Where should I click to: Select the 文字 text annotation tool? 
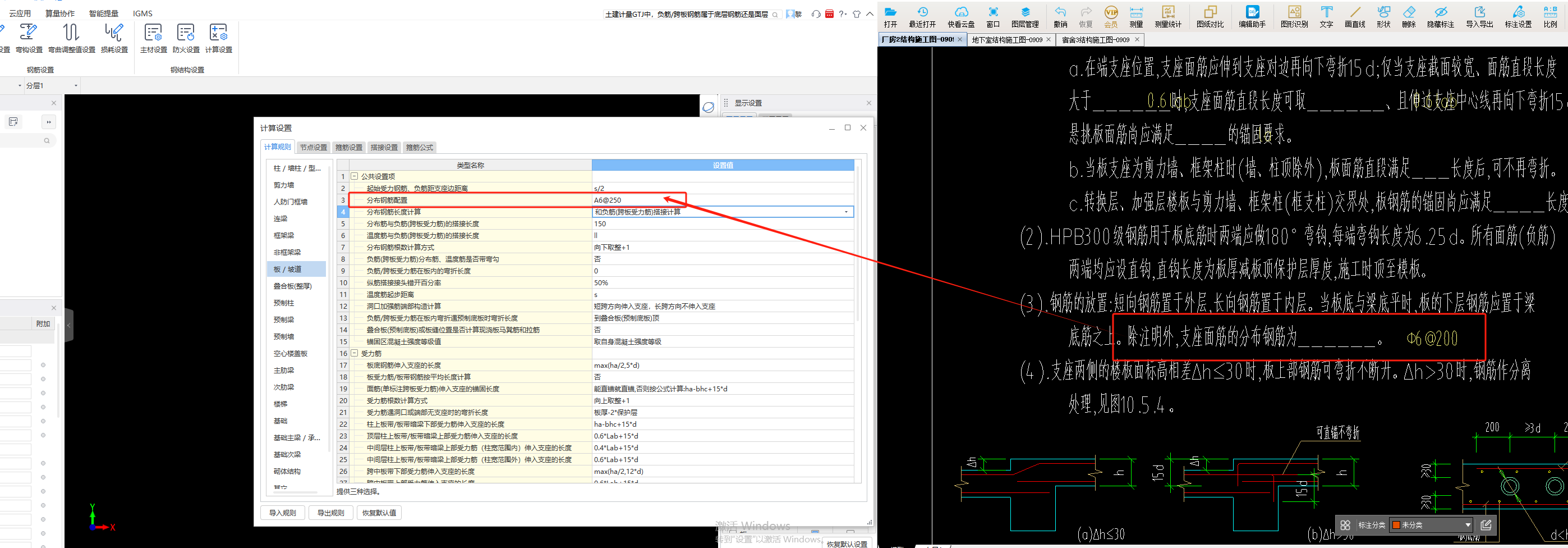[x=1326, y=16]
